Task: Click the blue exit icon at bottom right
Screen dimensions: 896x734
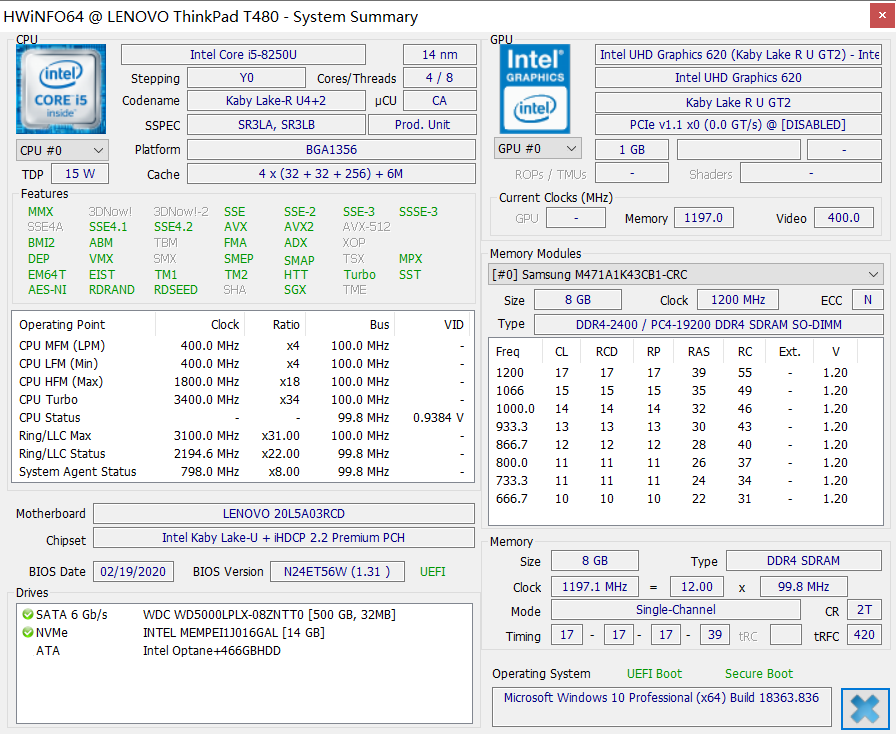Action: (865, 708)
